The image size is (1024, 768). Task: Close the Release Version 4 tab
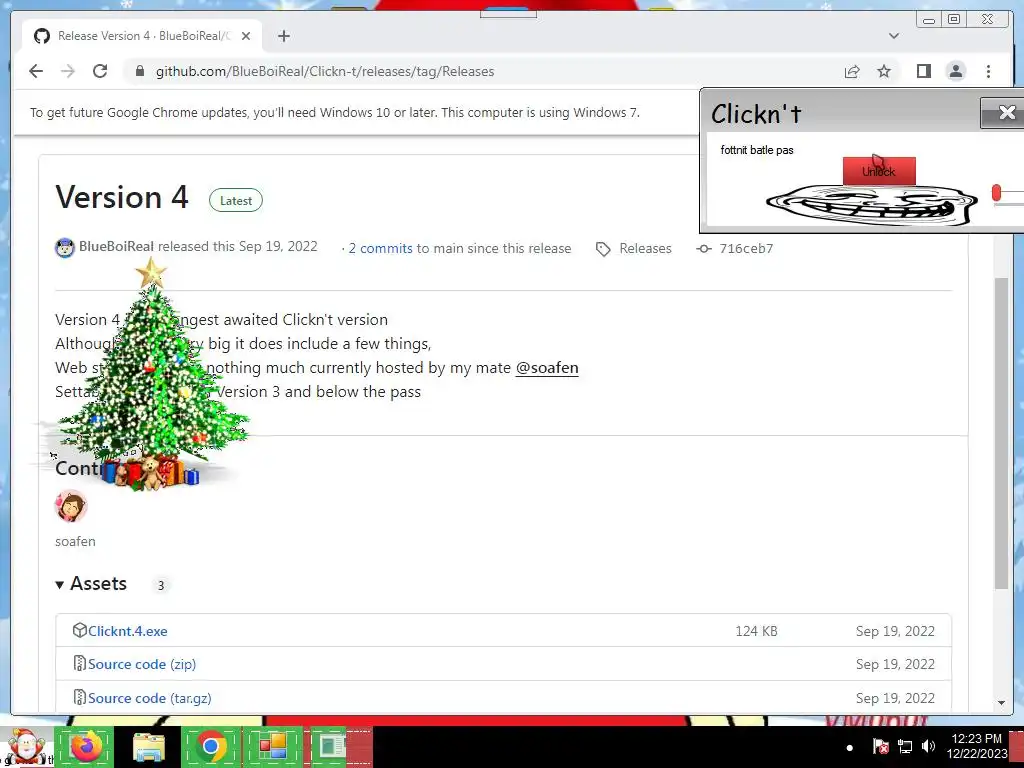click(x=246, y=36)
